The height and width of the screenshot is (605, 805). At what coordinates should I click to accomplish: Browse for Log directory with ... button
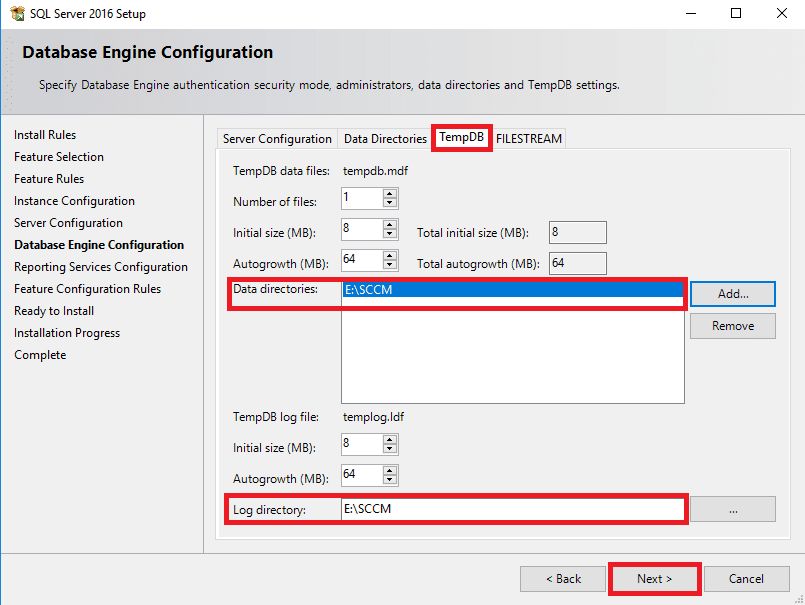[733, 509]
